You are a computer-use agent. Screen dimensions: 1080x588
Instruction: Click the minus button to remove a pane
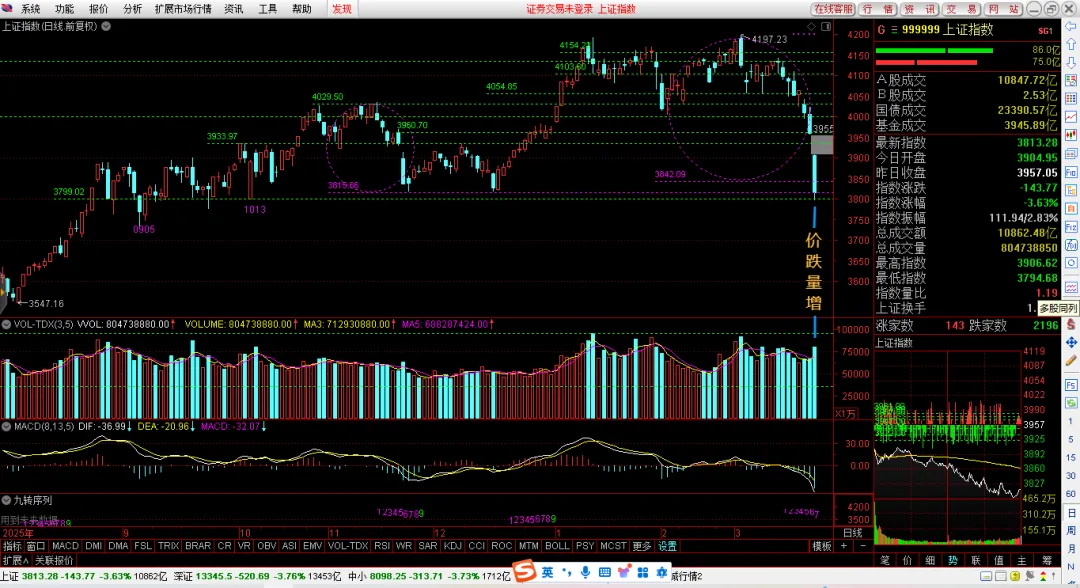(x=863, y=546)
